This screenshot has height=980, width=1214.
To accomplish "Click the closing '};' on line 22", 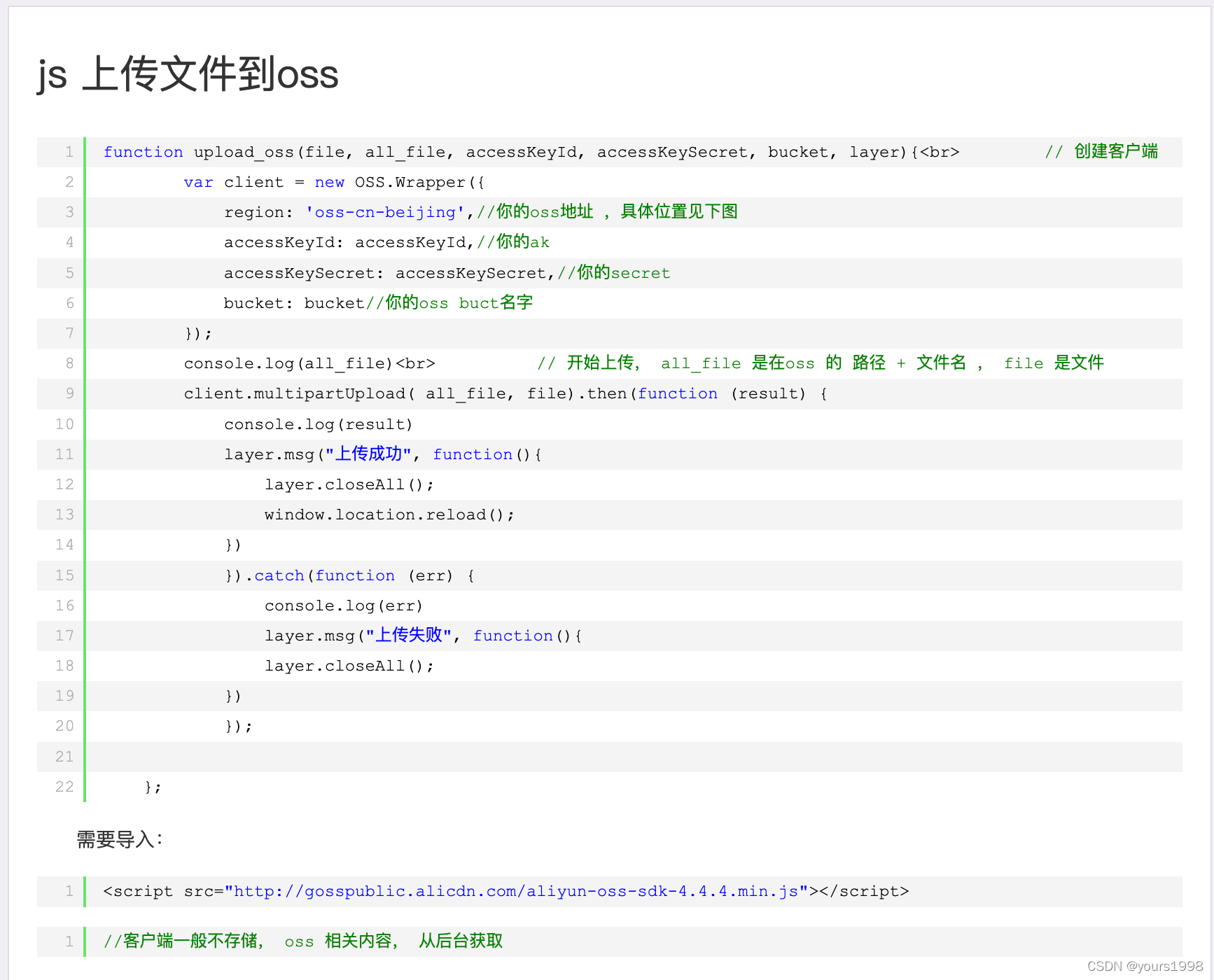I will [x=153, y=787].
